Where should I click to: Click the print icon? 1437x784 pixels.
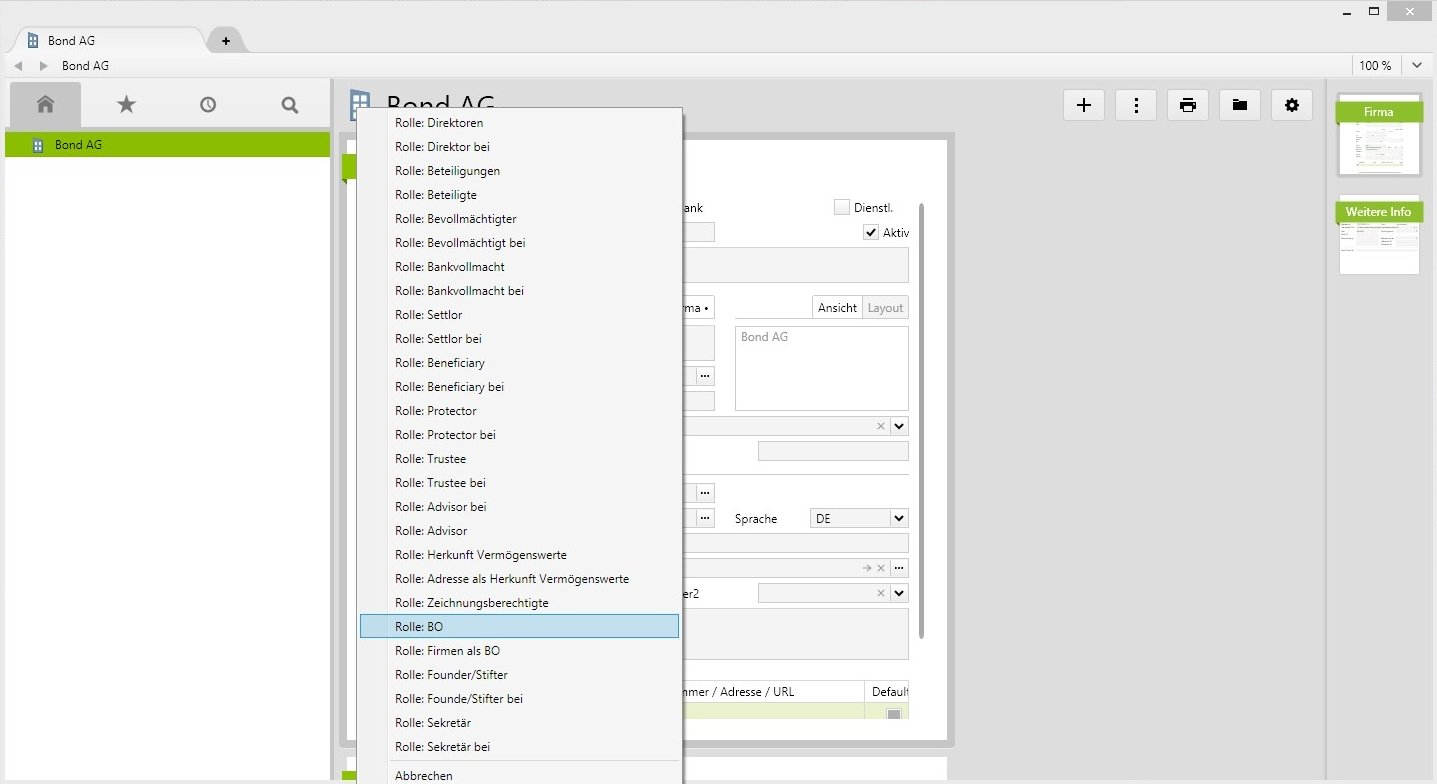1188,105
